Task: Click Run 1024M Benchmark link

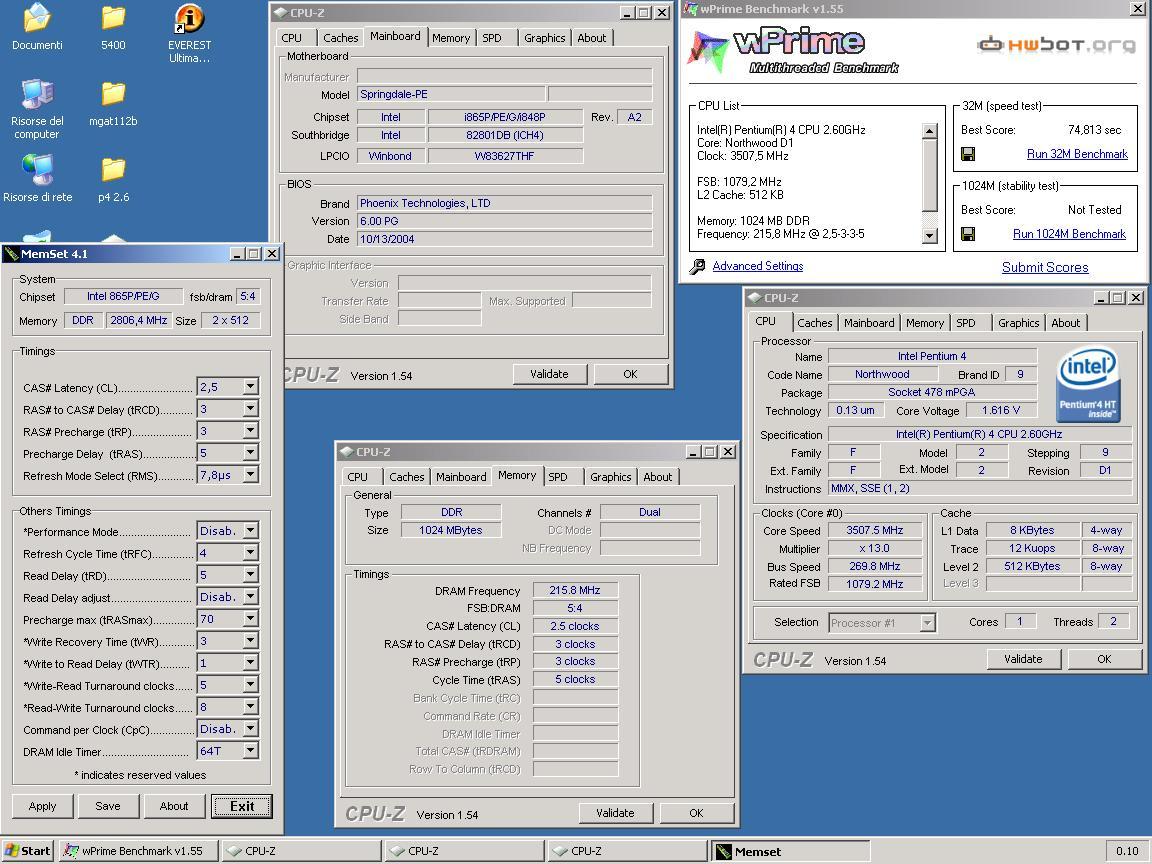Action: [x=1069, y=234]
